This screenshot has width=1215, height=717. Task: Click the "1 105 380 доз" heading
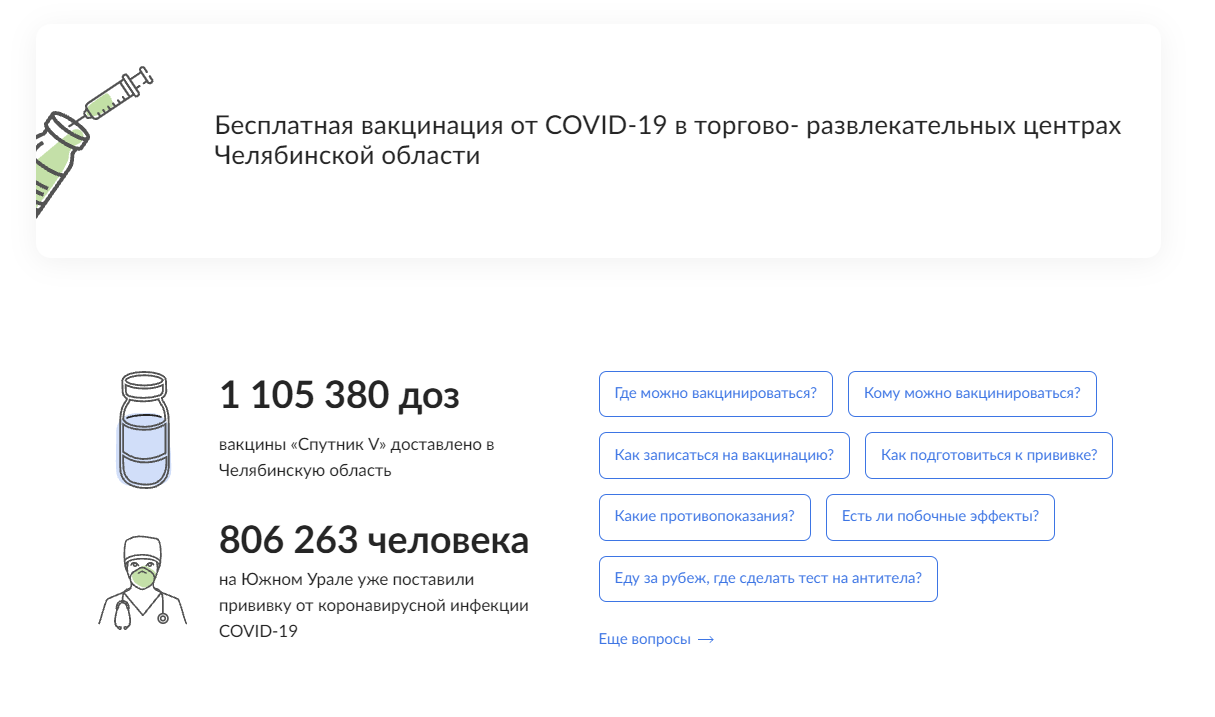coord(339,396)
